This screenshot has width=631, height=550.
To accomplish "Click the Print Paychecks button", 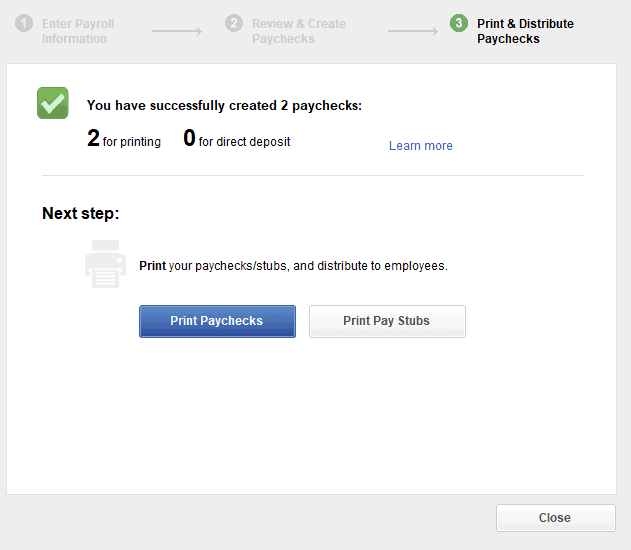I will [x=217, y=321].
